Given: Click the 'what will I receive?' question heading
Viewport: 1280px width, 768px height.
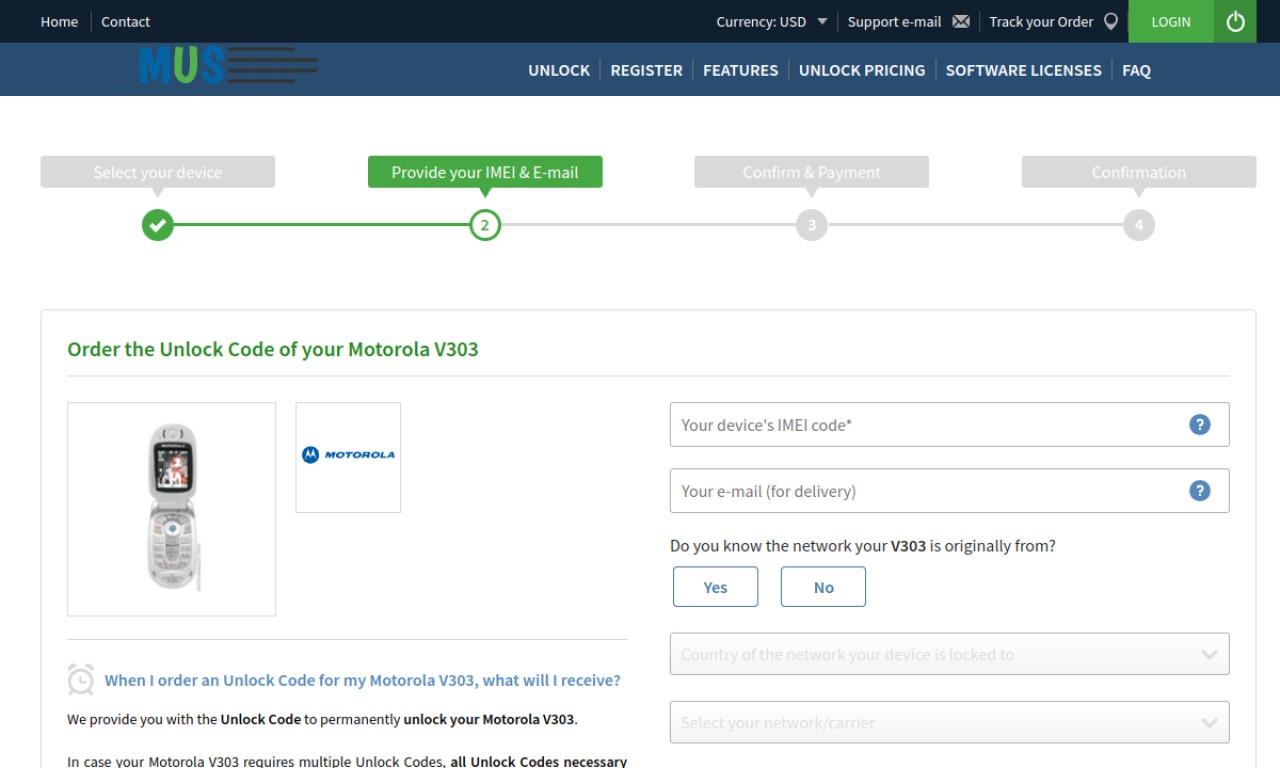Looking at the screenshot, I should pyautogui.click(x=362, y=680).
